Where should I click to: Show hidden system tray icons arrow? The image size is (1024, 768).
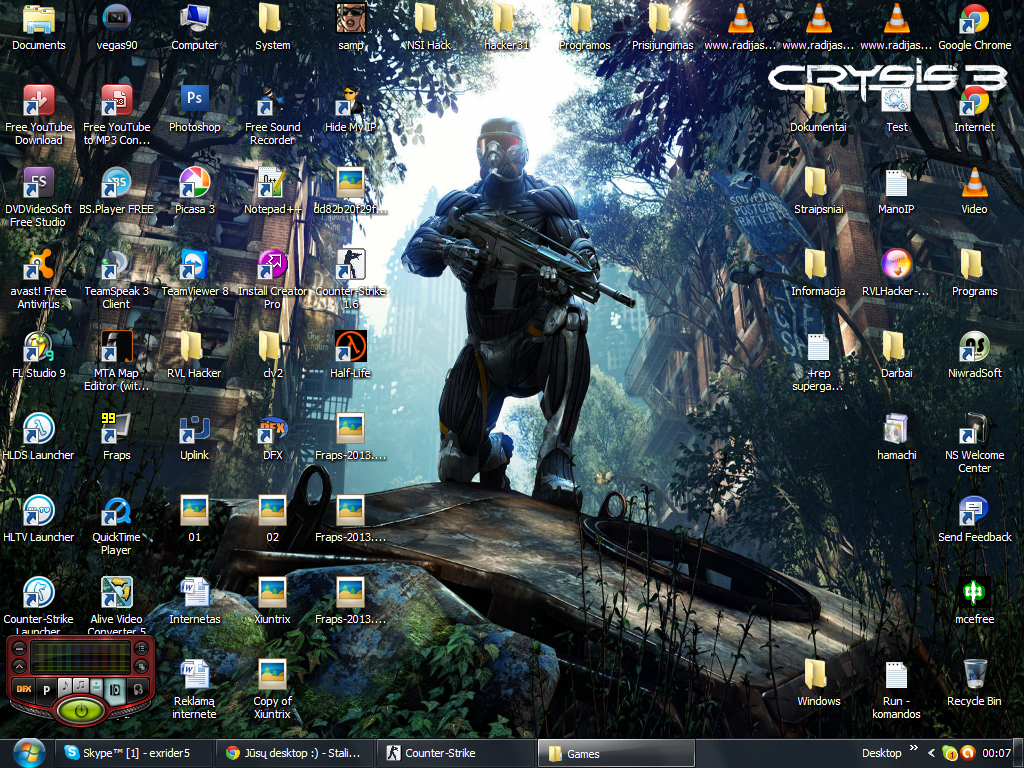click(x=931, y=753)
